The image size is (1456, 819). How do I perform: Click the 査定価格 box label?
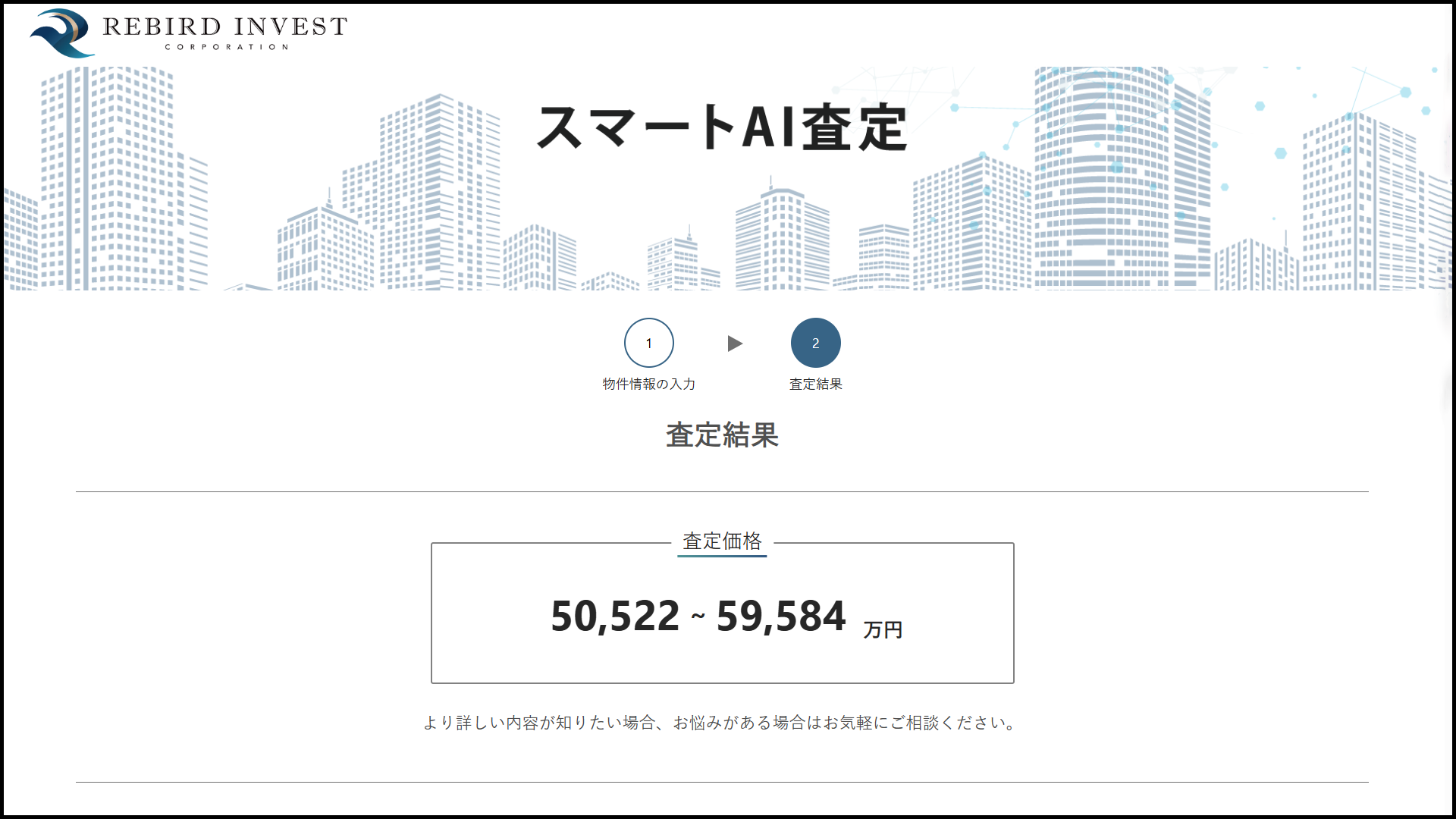point(722,541)
